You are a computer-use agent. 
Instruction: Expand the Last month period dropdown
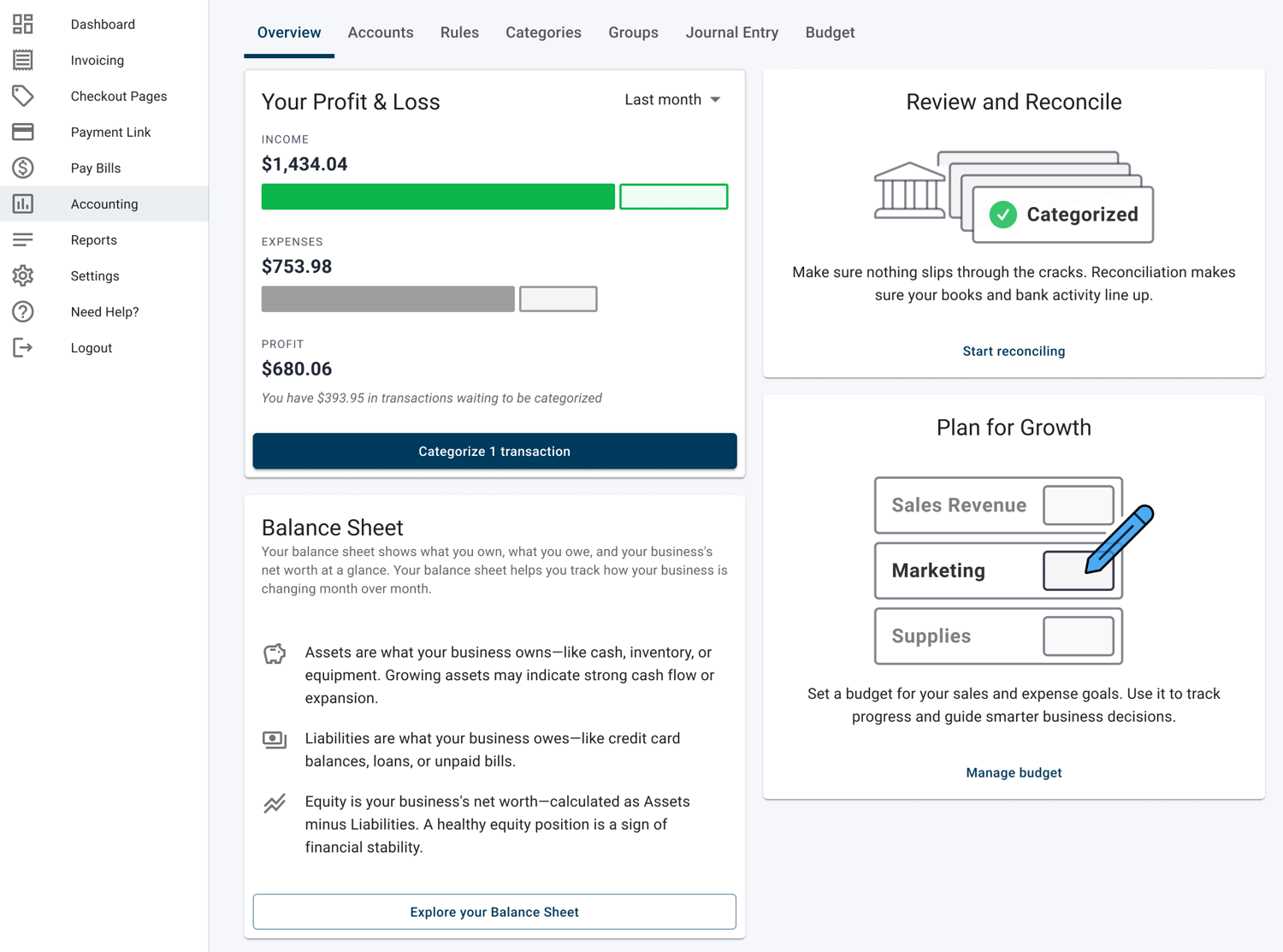point(672,100)
